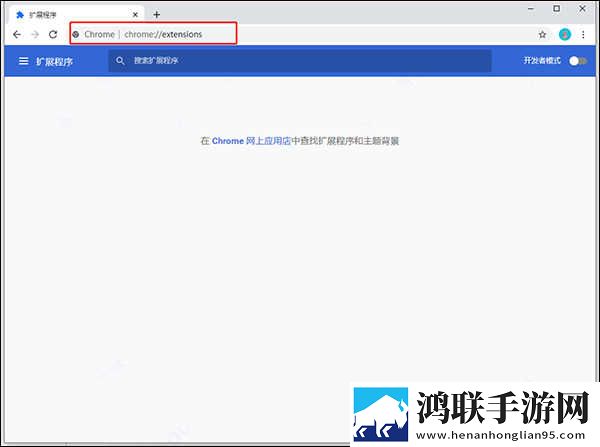
Task: Click the 开发者模式 label
Action: [542, 60]
